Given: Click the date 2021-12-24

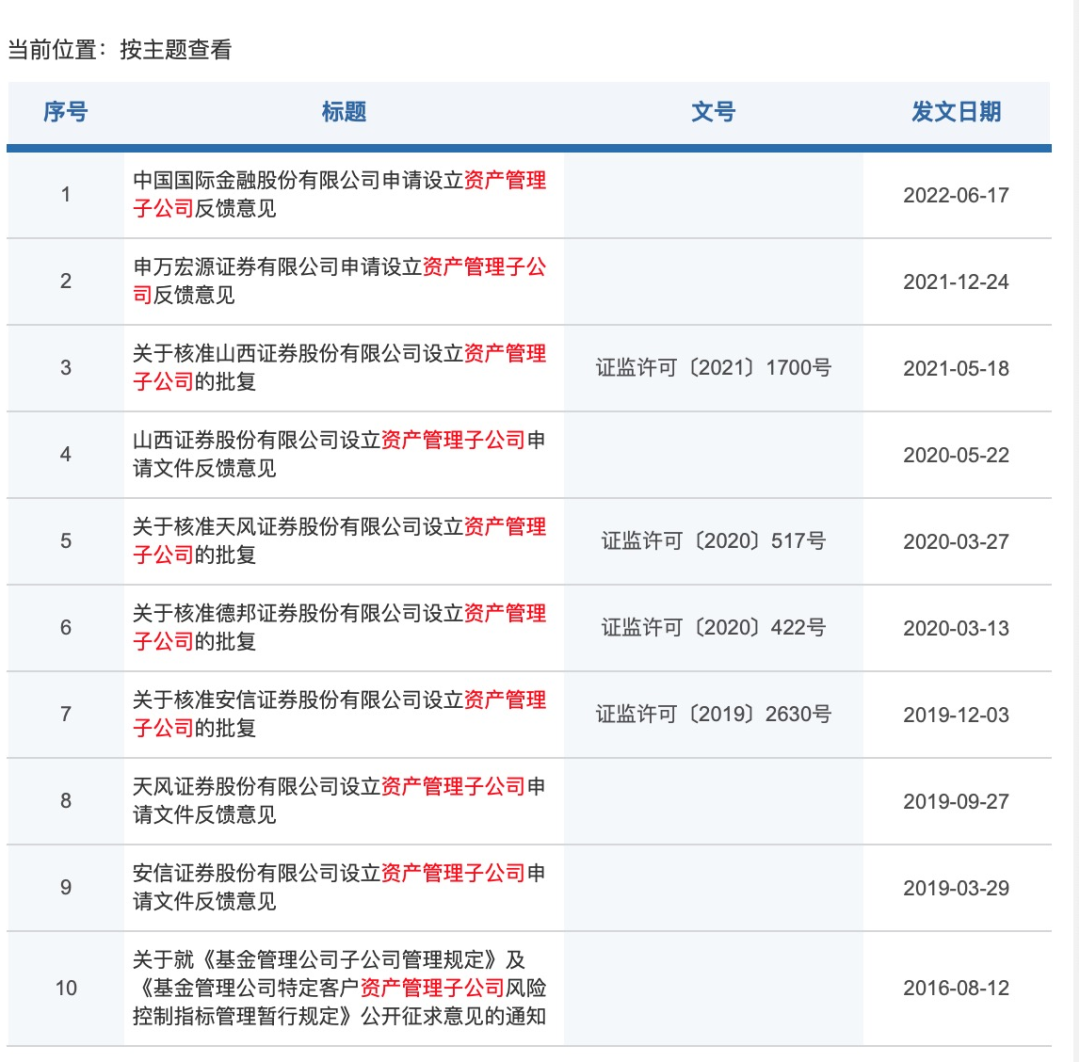Looking at the screenshot, I should pos(956,282).
